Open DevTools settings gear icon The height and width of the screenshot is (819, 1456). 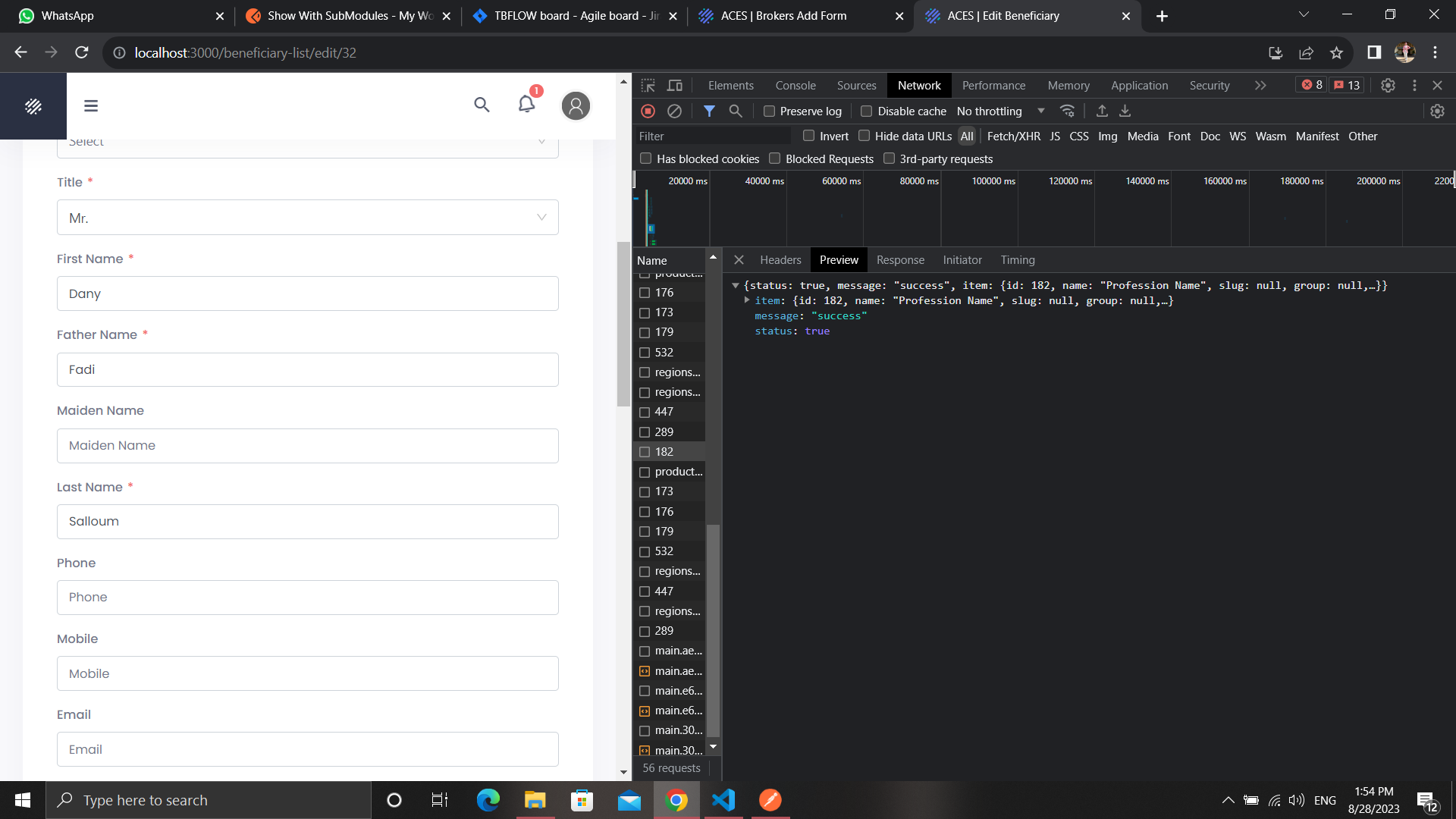(x=1388, y=86)
